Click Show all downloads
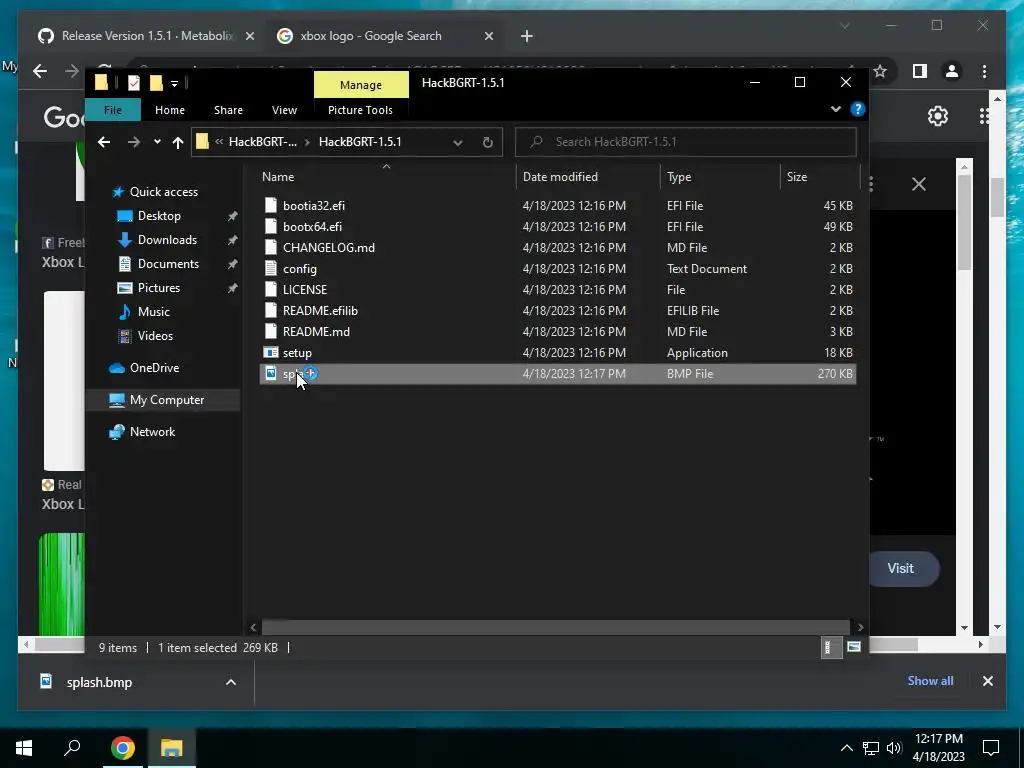This screenshot has height=768, width=1024. tap(930, 680)
